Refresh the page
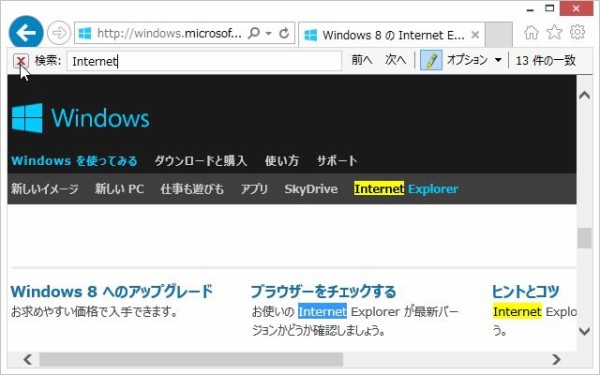The image size is (600, 375). point(284,33)
